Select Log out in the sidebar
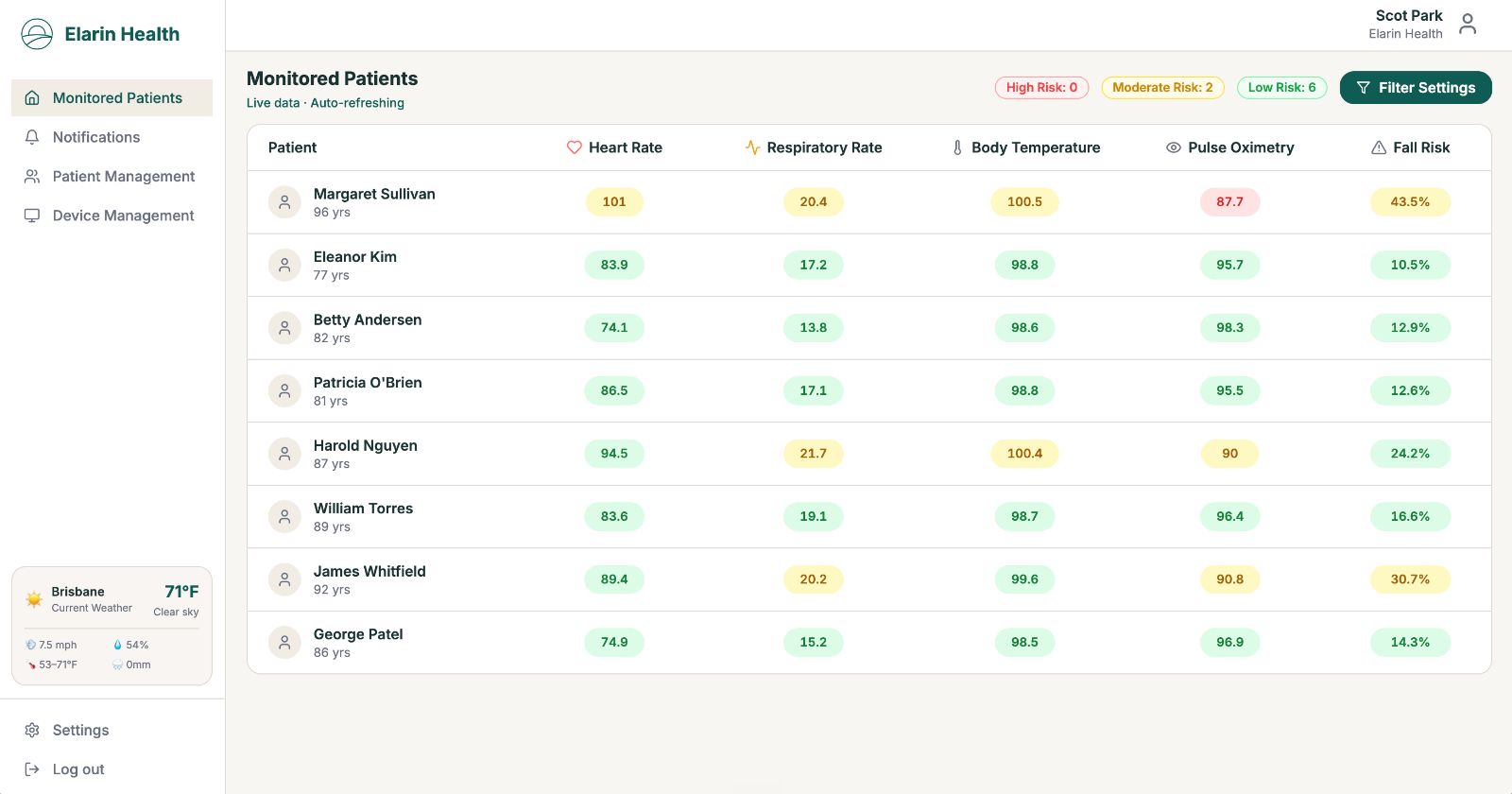This screenshot has width=1512, height=794. (112, 769)
